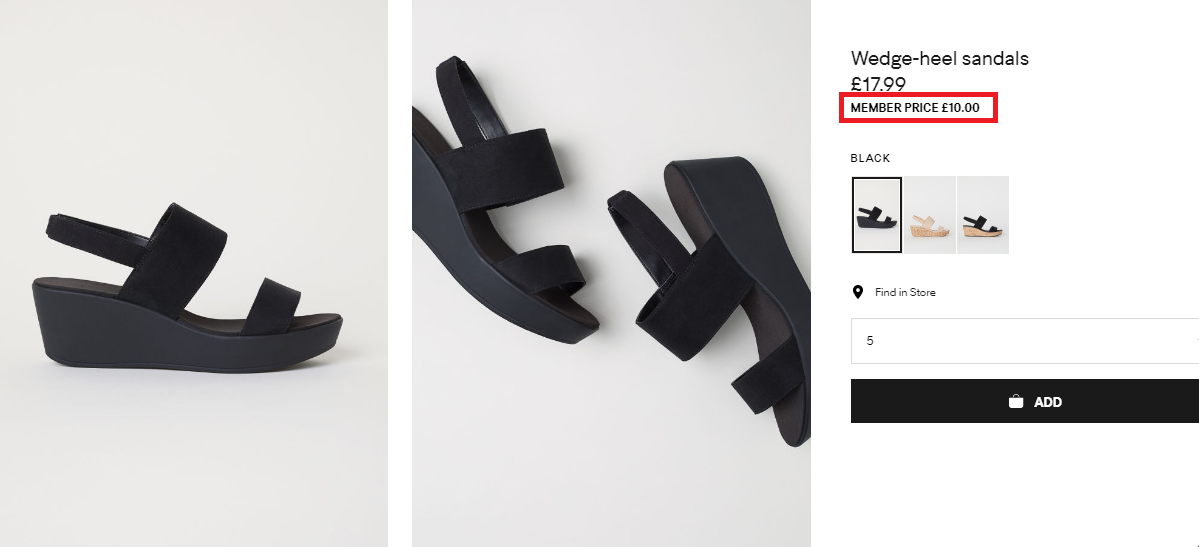Click the £17.99 regular price

pyautogui.click(x=878, y=83)
